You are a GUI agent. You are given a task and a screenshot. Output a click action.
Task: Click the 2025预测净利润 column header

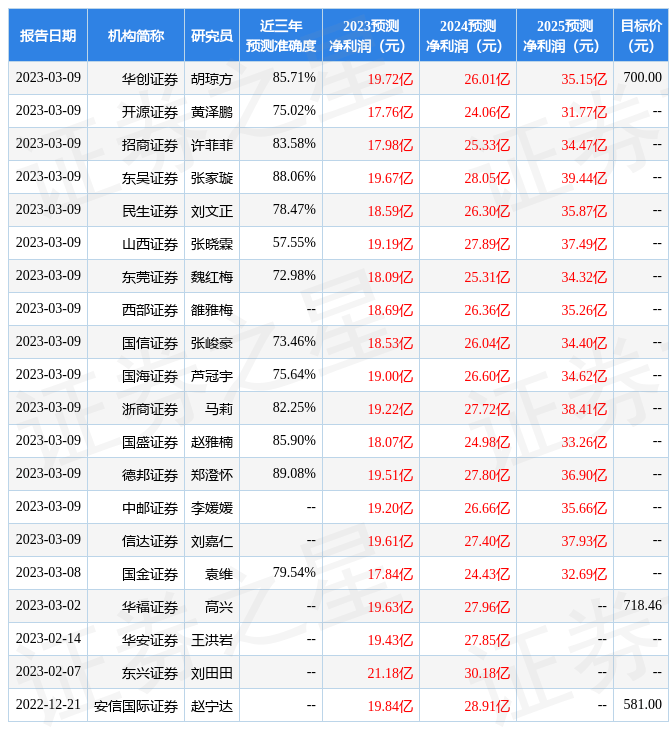click(x=564, y=35)
